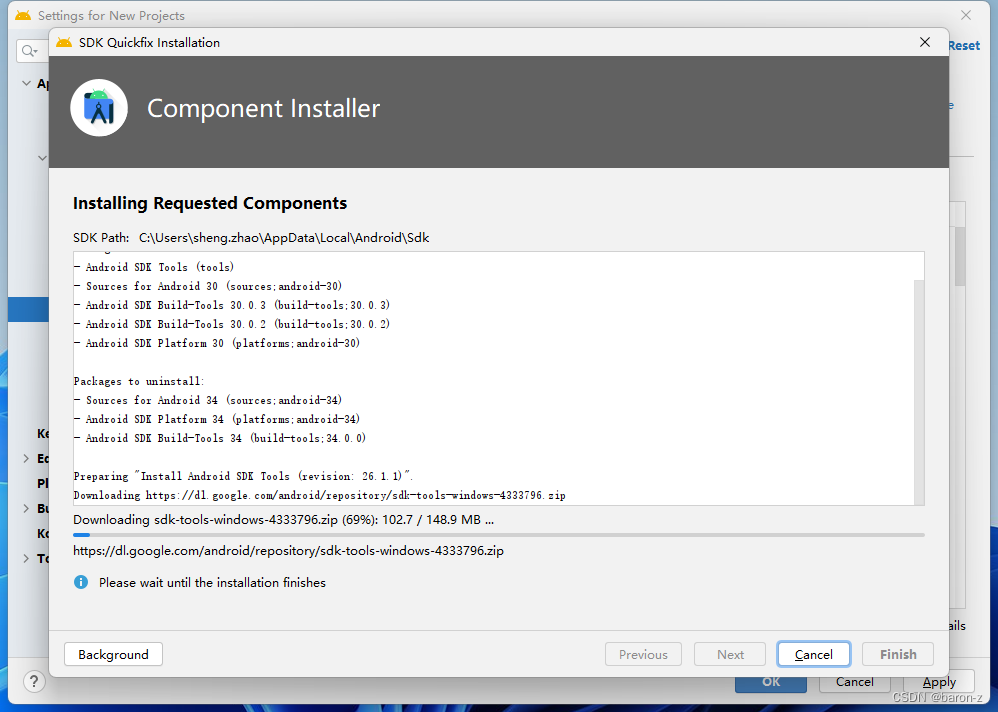The height and width of the screenshot is (712, 998).
Task: Select the highlighted blue settings tree row
Action: point(29,309)
